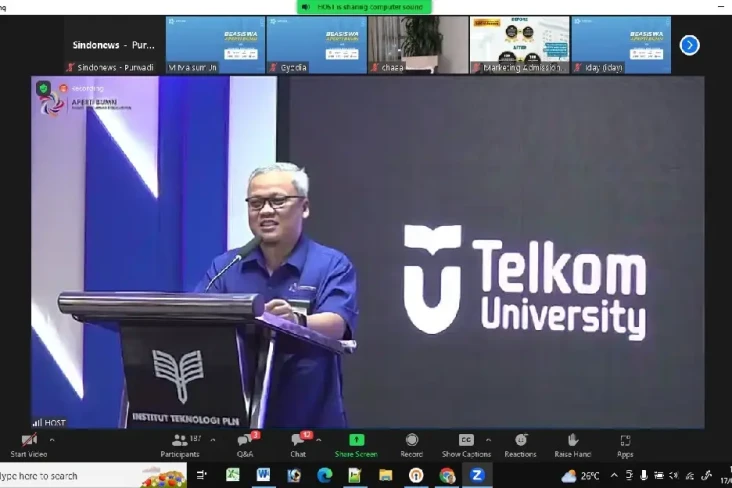The height and width of the screenshot is (488, 732).
Task: Open Excel from the taskbar
Action: tap(232, 475)
